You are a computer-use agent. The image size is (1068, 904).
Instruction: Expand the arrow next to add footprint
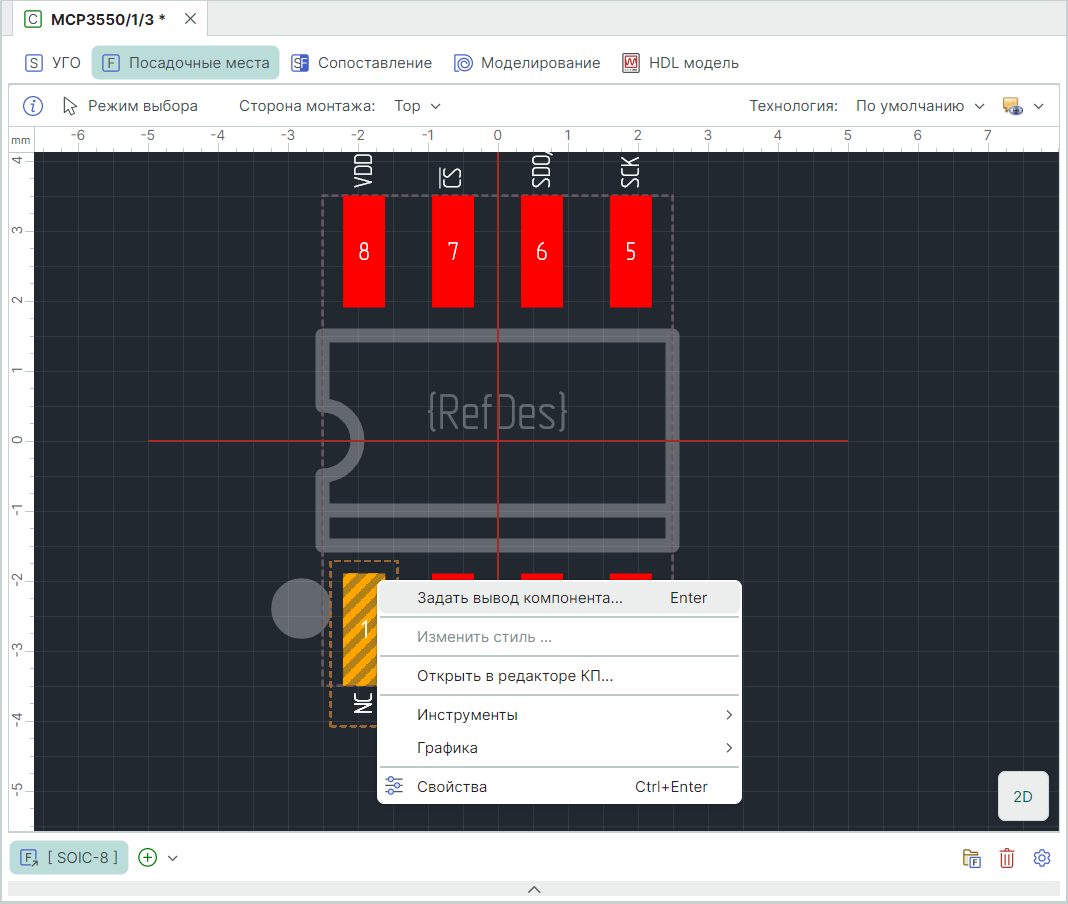(173, 858)
